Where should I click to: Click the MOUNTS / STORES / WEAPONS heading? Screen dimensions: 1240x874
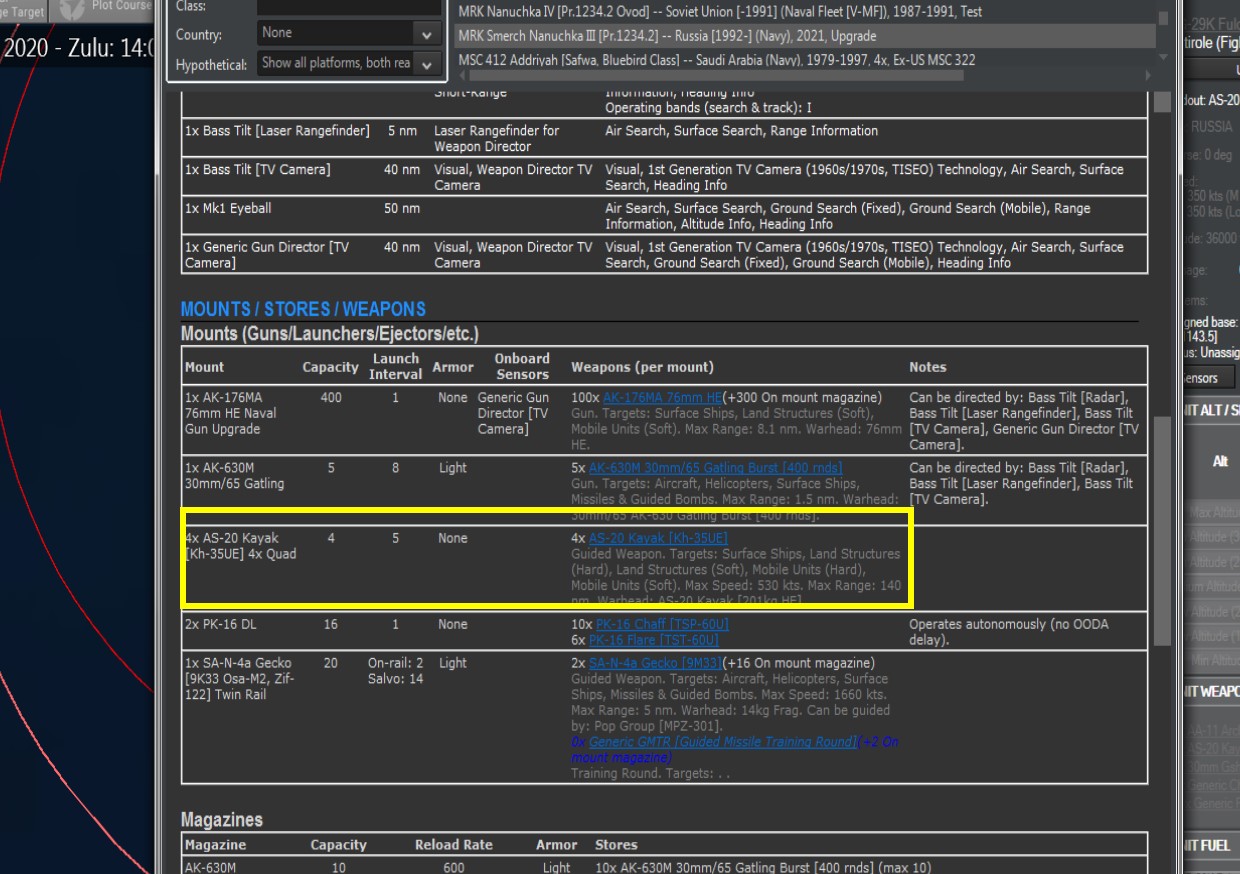pos(303,309)
